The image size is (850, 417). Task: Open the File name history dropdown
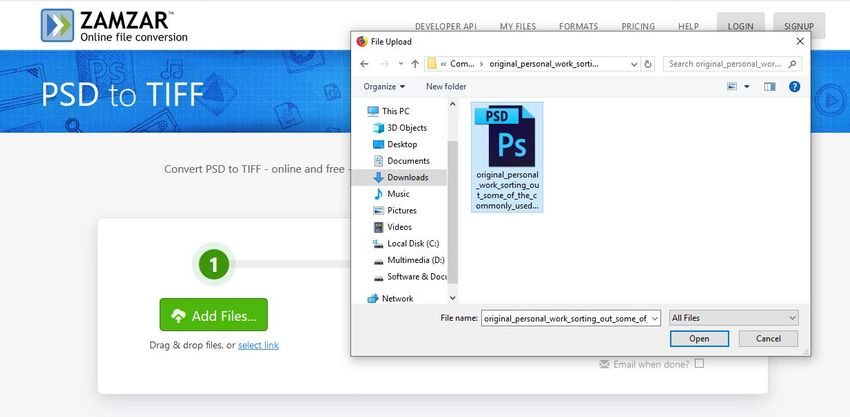coord(655,318)
